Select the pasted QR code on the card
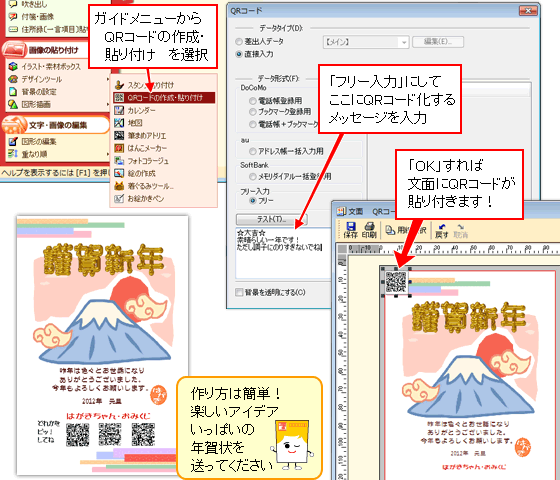The height and width of the screenshot is (480, 560). [396, 282]
